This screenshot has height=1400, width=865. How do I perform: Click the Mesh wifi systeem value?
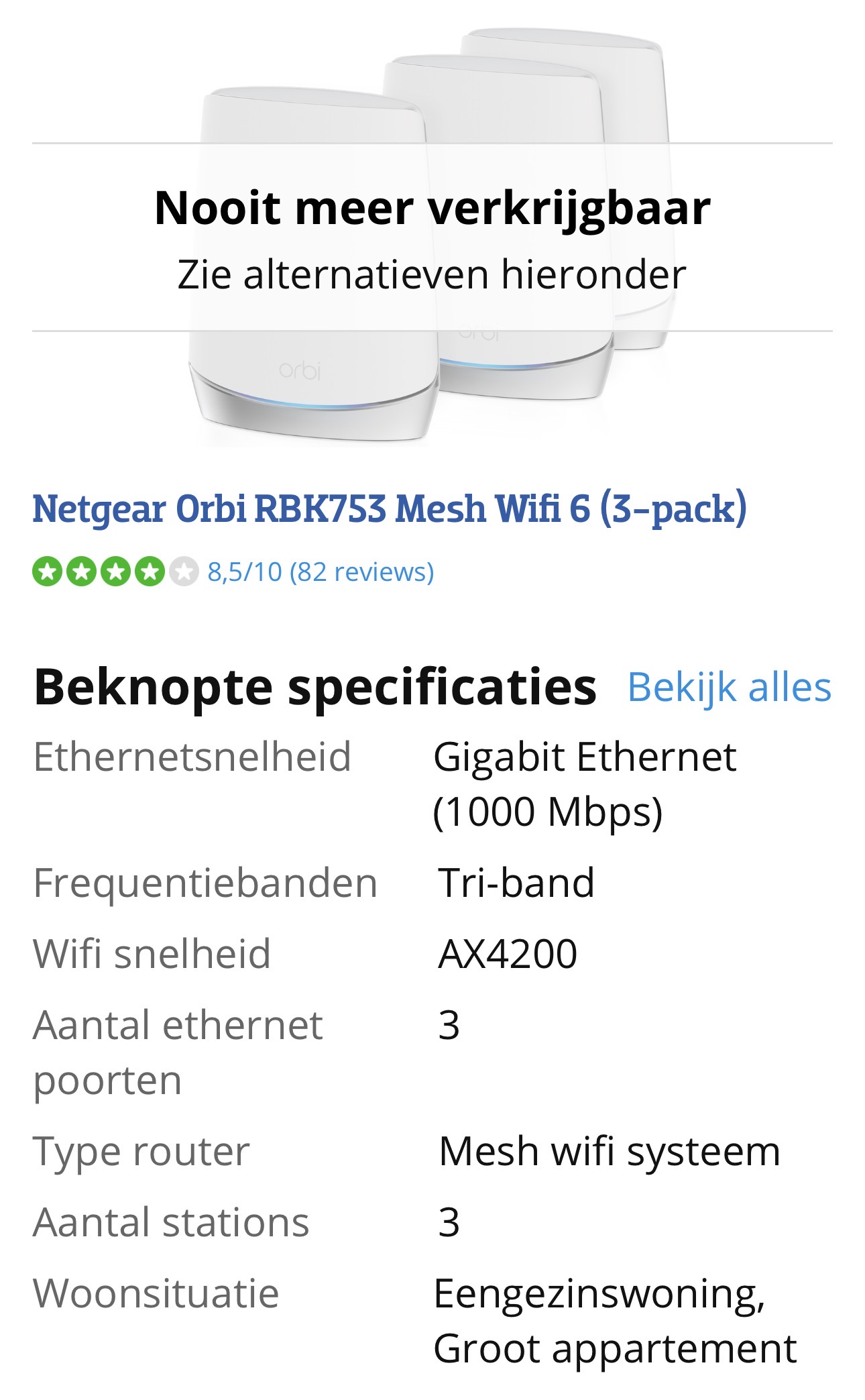pos(610,1152)
